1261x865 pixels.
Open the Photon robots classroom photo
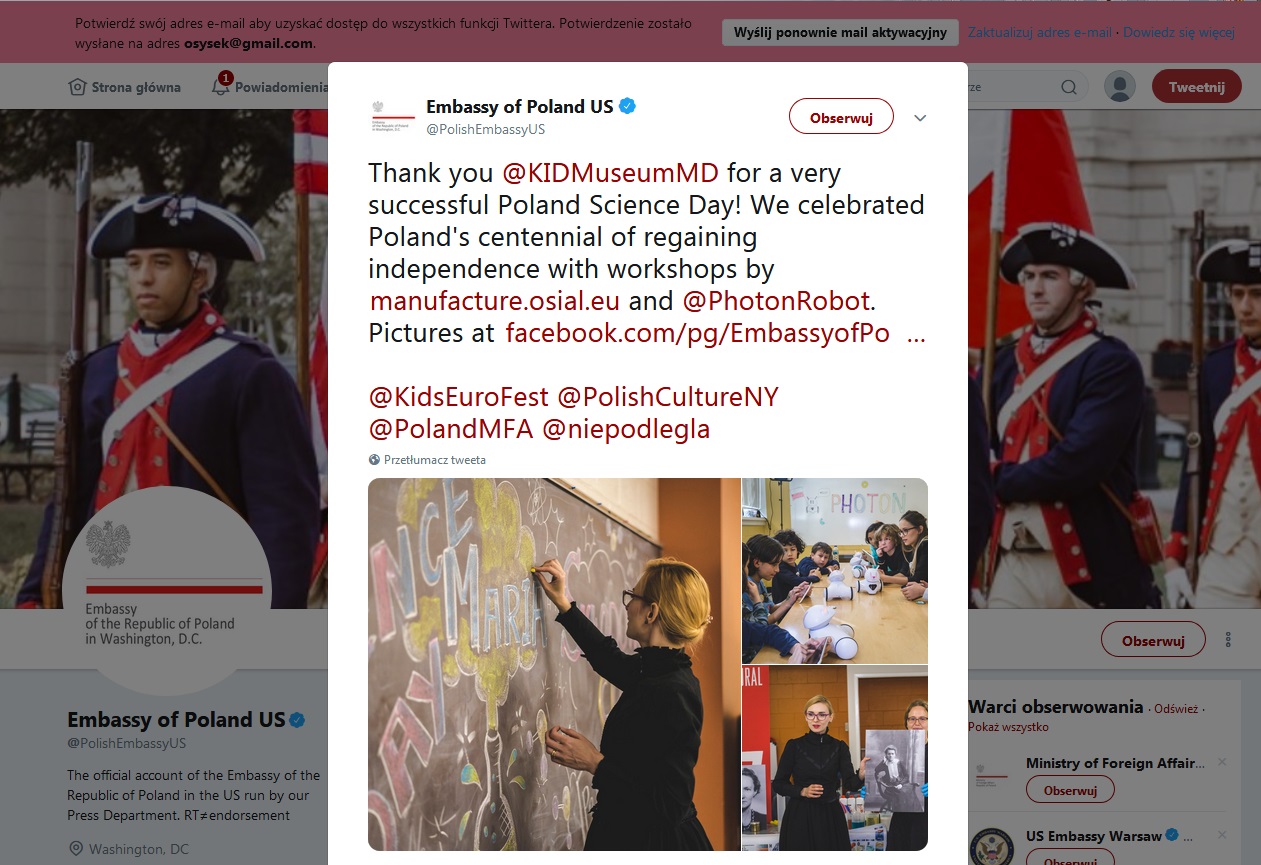pyautogui.click(x=835, y=570)
